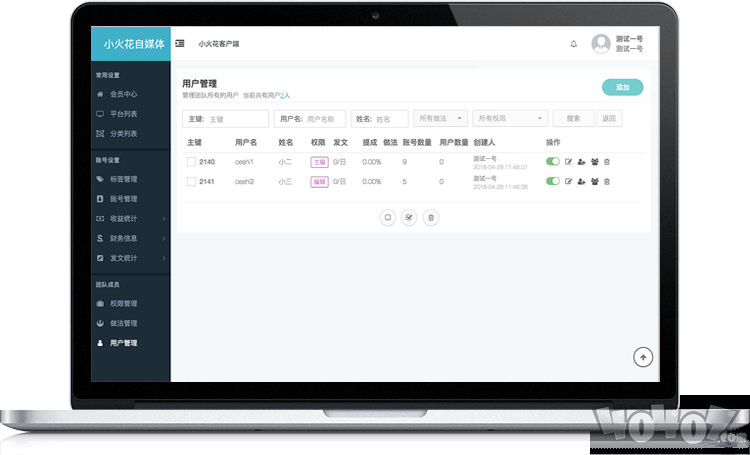Click 小火花客户端 title text
The width and height of the screenshot is (750, 455).
(x=219, y=44)
